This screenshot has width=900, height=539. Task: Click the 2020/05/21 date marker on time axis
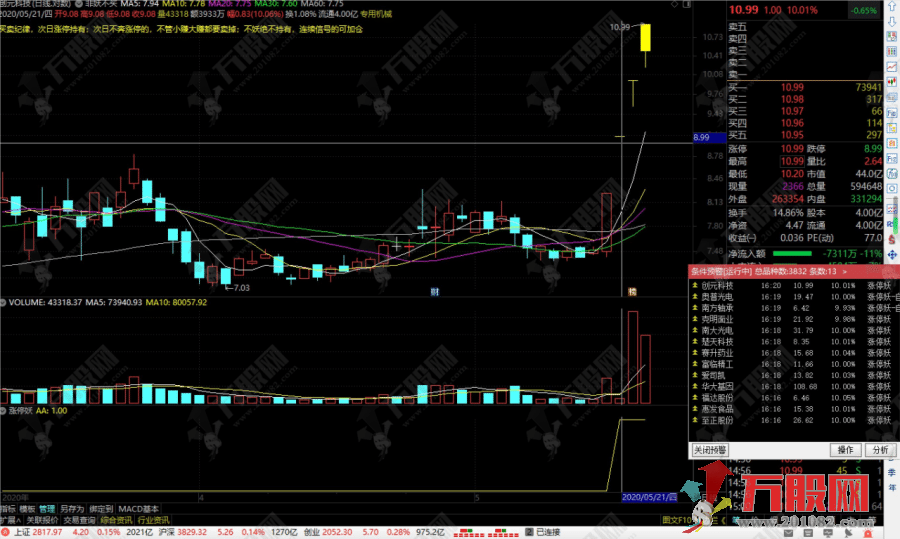pos(649,497)
